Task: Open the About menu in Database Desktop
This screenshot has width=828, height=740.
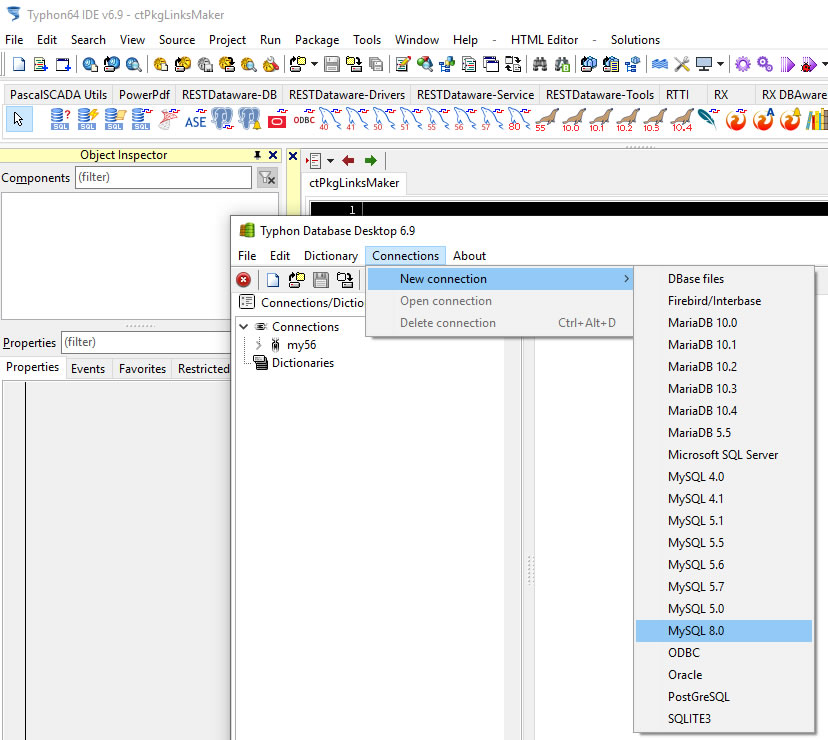Action: point(469,256)
